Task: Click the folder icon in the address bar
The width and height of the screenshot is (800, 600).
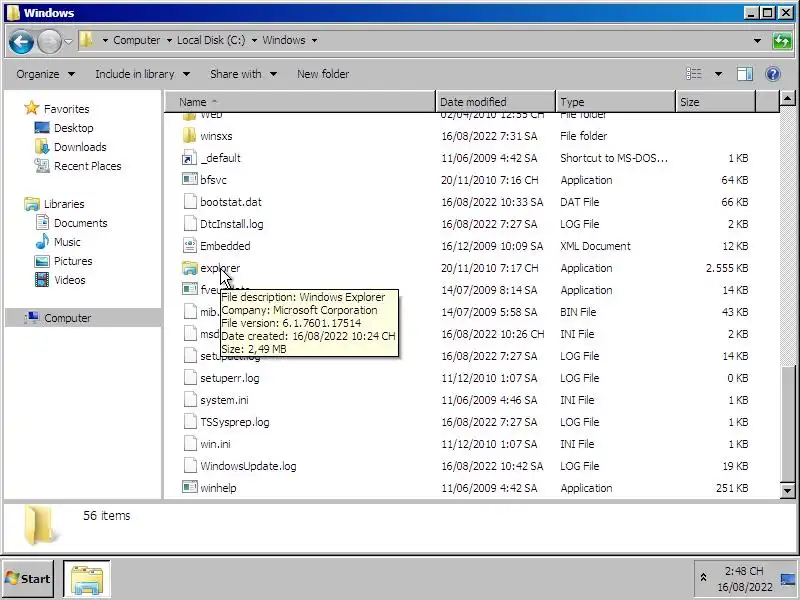Action: (x=87, y=40)
